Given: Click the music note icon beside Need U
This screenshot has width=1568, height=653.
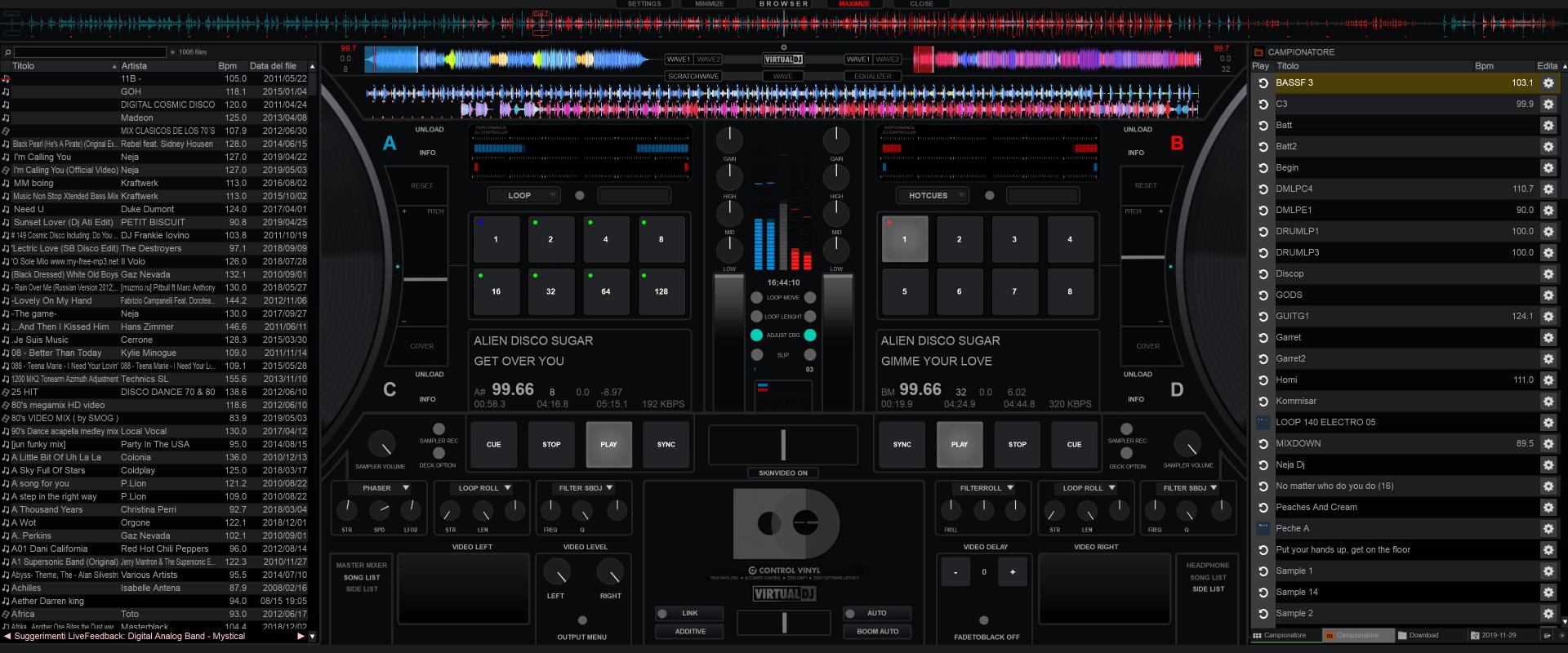Looking at the screenshot, I should coord(6,209).
